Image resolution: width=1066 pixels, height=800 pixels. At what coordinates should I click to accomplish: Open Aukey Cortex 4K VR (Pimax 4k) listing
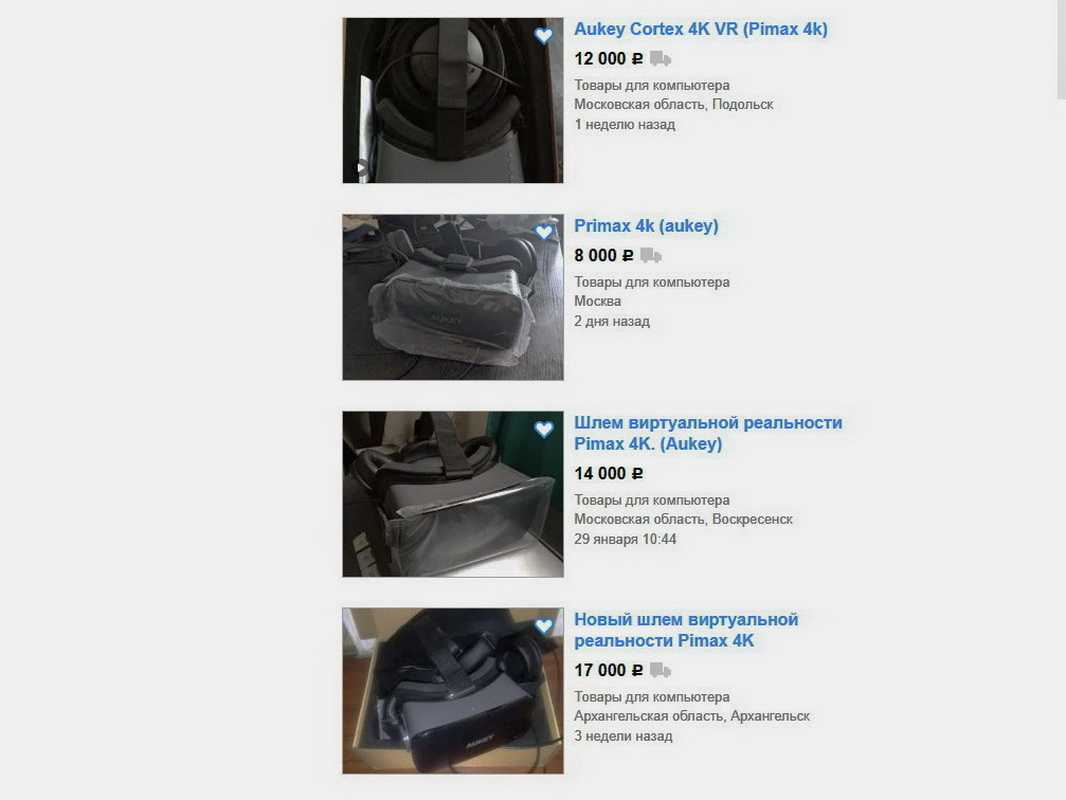(700, 29)
